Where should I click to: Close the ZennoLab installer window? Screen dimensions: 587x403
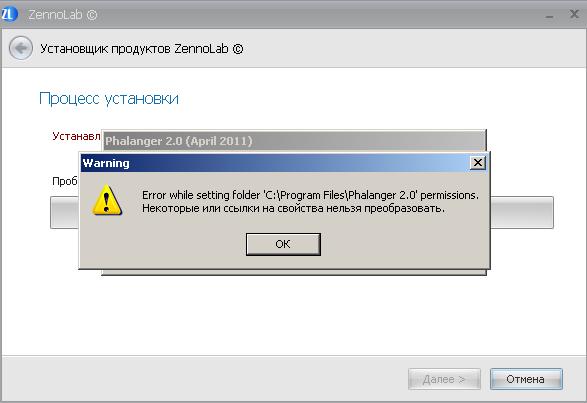click(x=574, y=14)
